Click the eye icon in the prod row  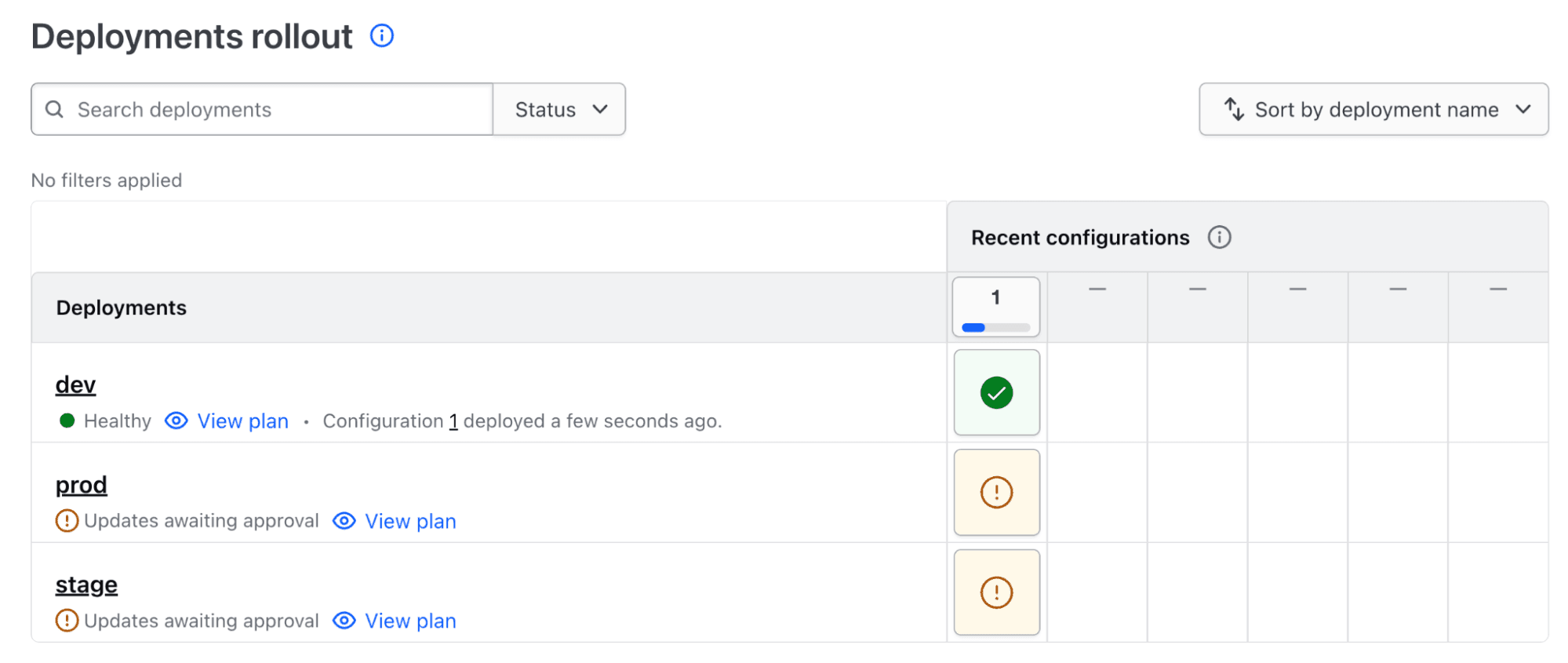[x=344, y=521]
